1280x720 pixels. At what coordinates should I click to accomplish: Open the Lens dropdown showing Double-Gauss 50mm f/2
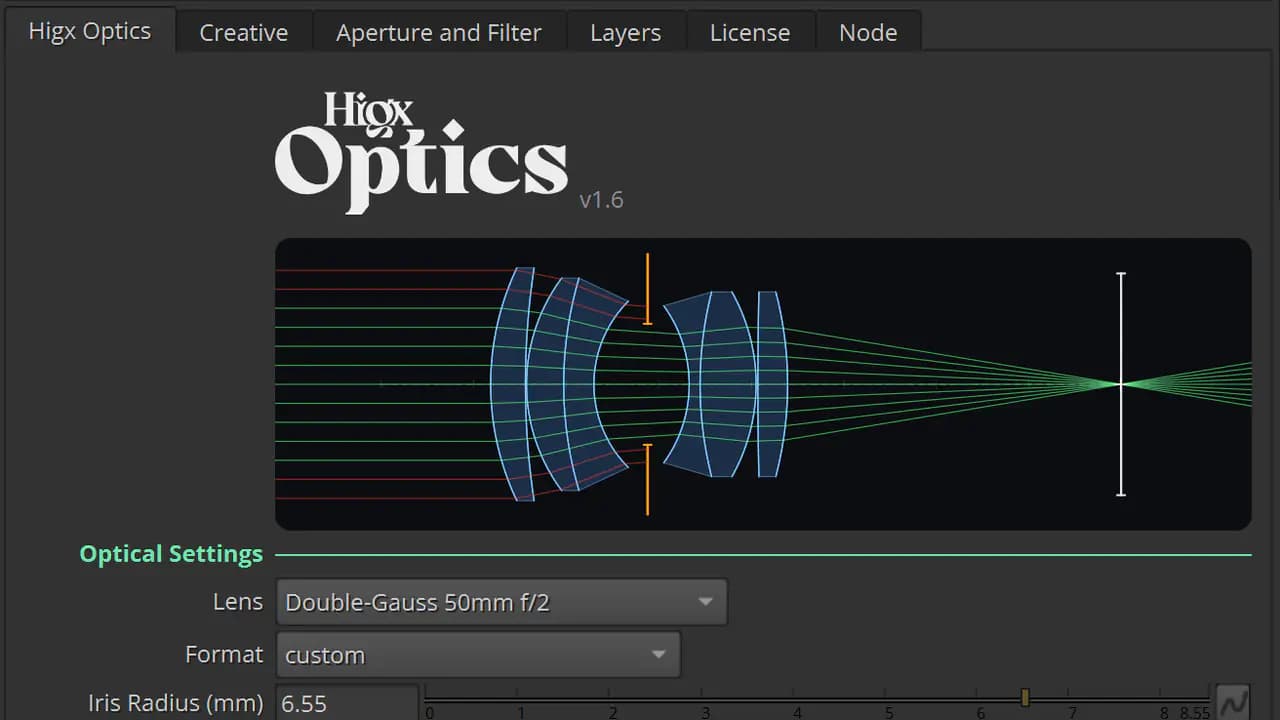tap(501, 602)
